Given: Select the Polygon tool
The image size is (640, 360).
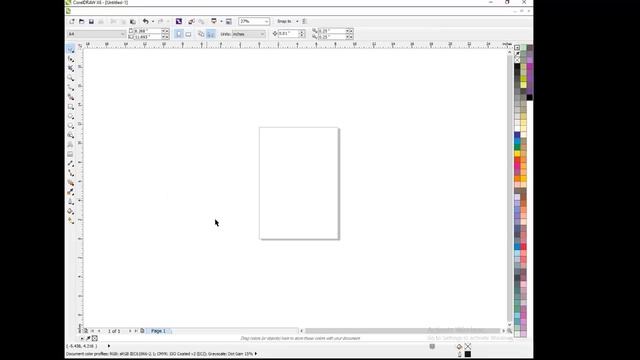Looking at the screenshot, I should pos(71,126).
